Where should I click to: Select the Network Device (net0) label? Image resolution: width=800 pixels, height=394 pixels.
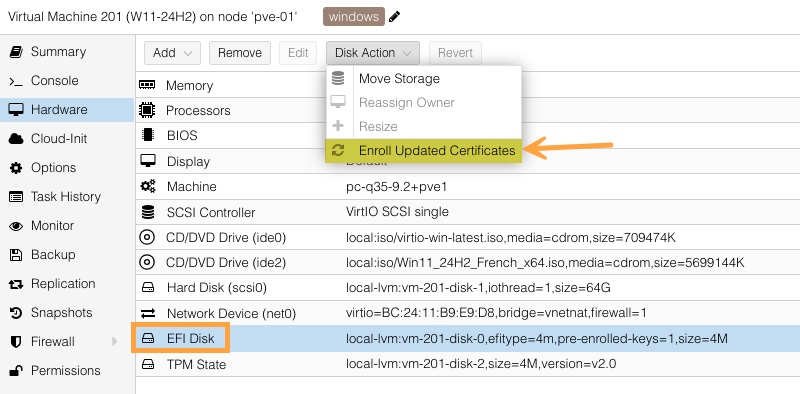[x=231, y=313]
